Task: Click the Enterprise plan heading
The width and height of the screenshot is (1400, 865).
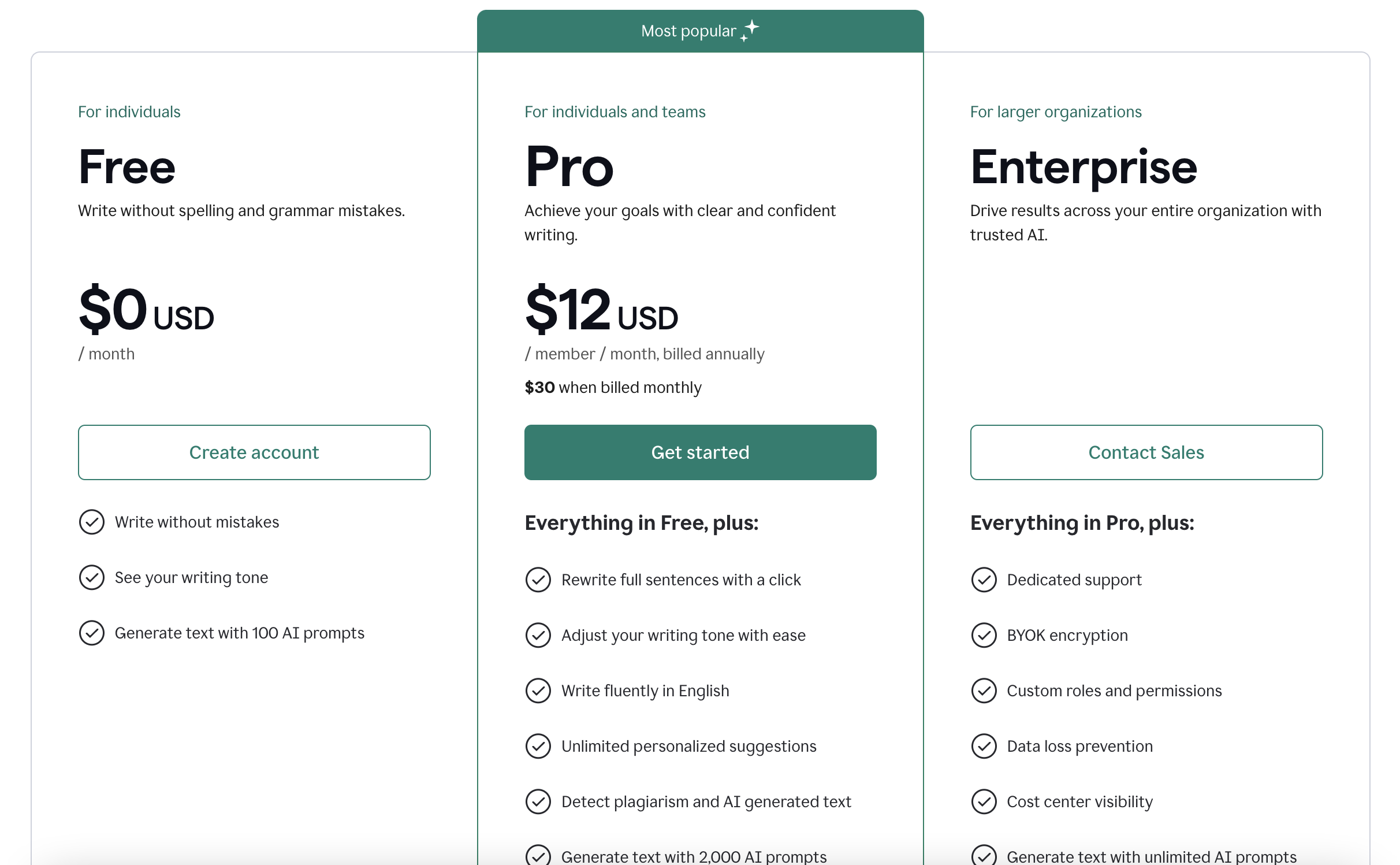Action: 1083,167
